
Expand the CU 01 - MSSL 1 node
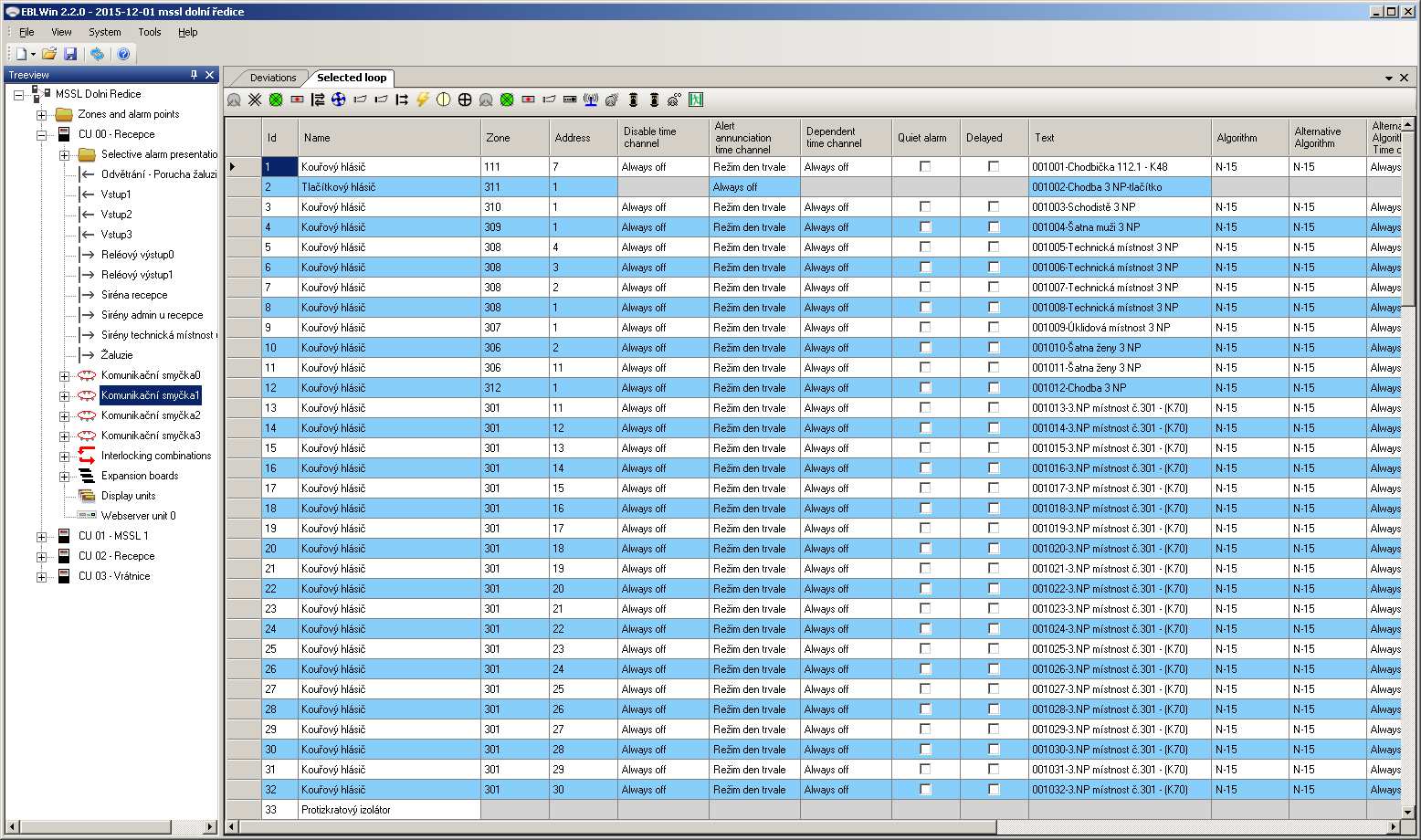point(41,537)
